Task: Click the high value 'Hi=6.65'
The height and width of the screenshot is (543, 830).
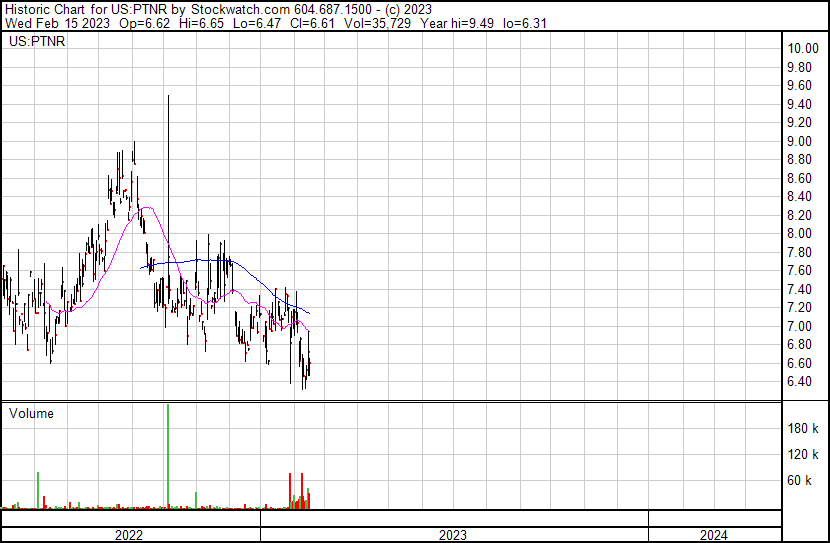Action: [x=201, y=23]
